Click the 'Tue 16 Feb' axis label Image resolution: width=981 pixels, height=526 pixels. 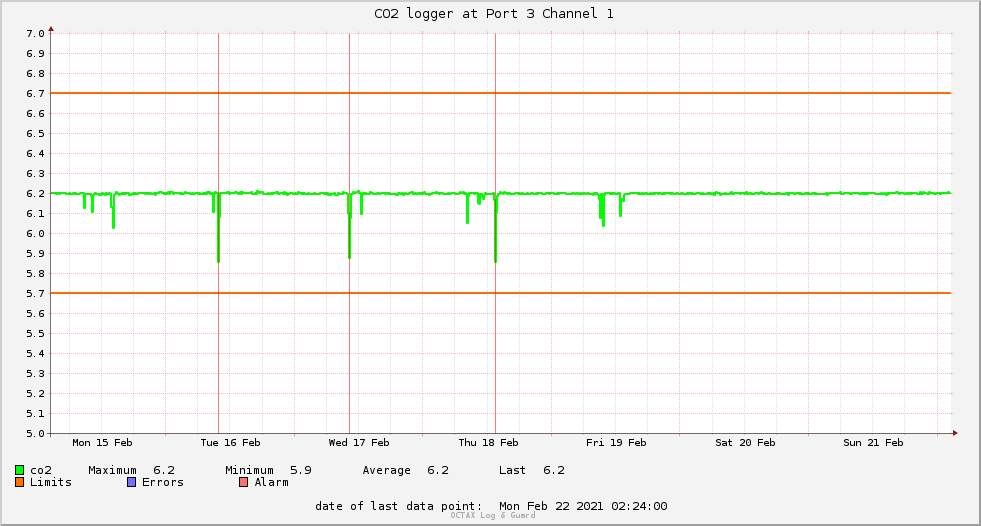coord(230,443)
